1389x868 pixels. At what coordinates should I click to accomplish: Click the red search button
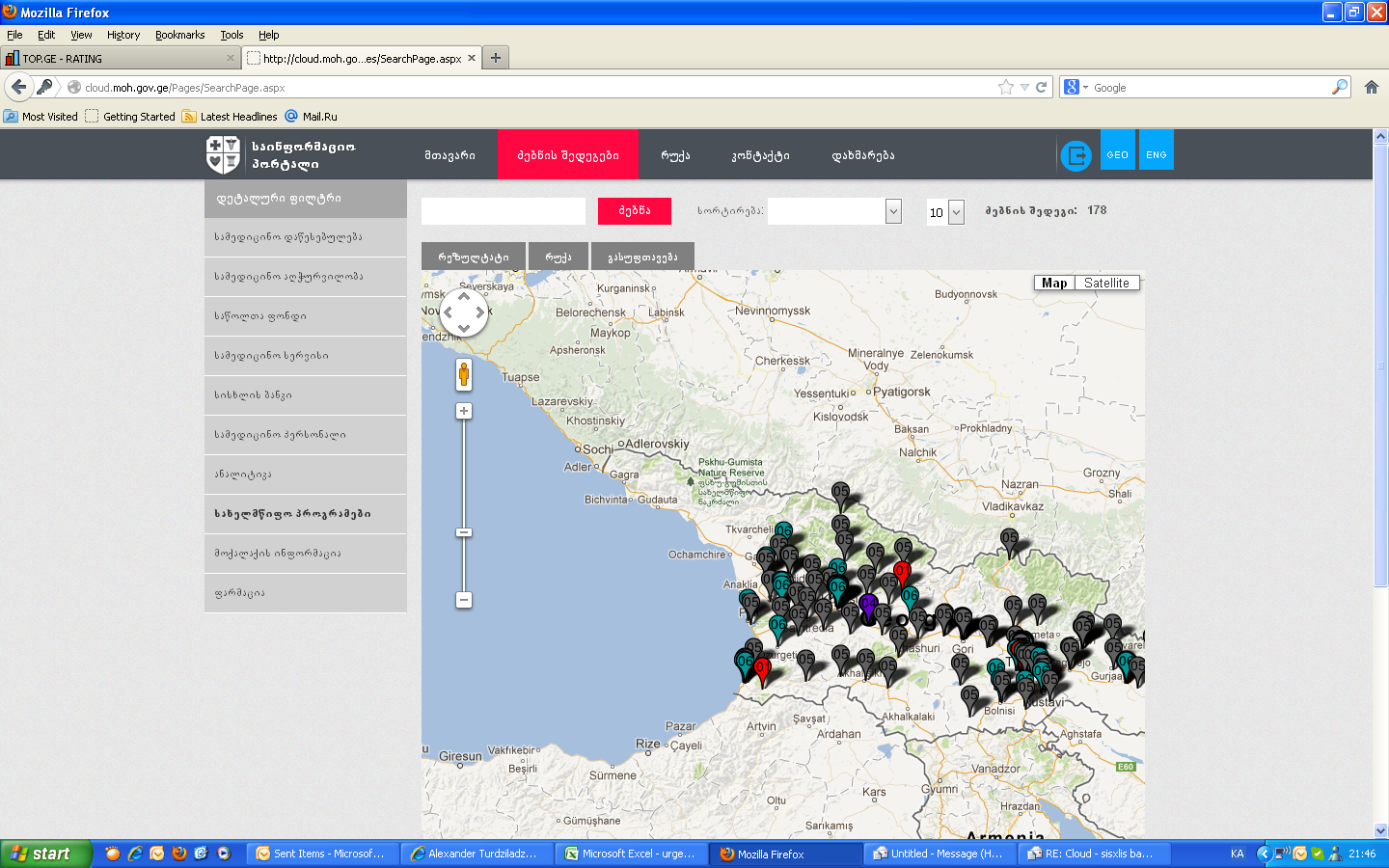(x=634, y=210)
